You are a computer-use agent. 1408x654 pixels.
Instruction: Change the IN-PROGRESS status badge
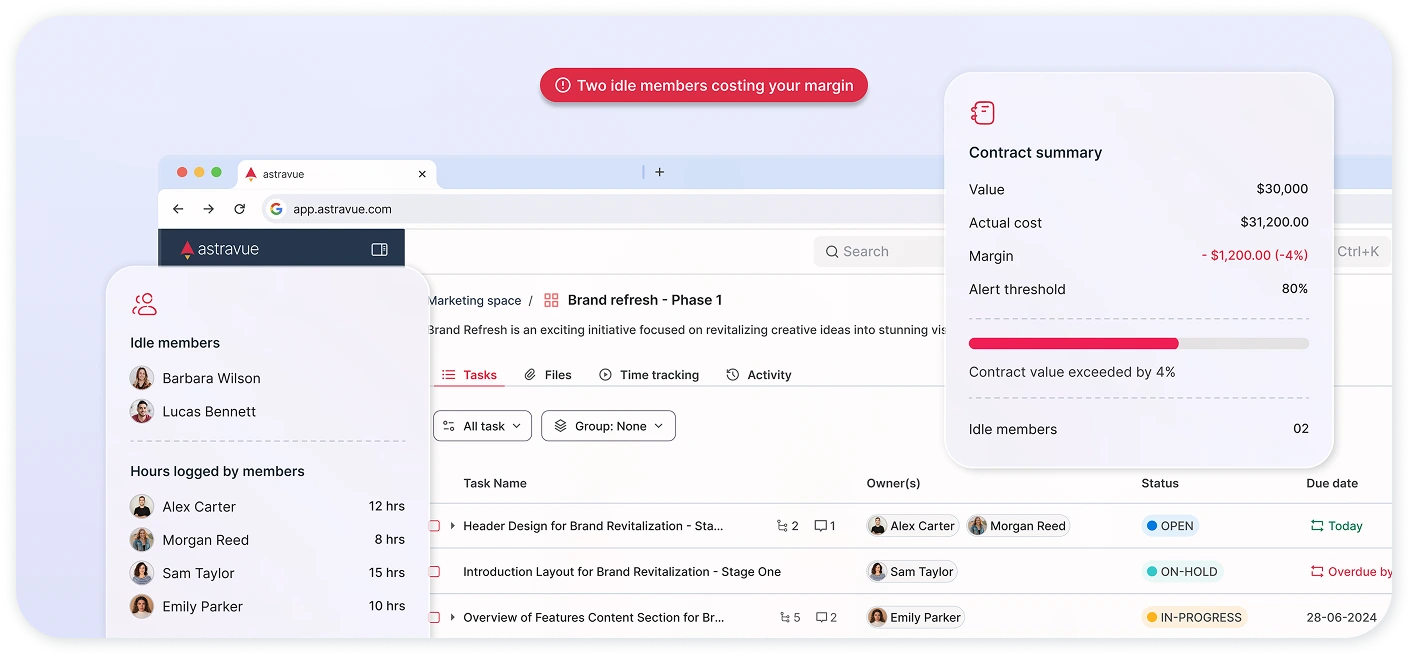click(x=1194, y=618)
